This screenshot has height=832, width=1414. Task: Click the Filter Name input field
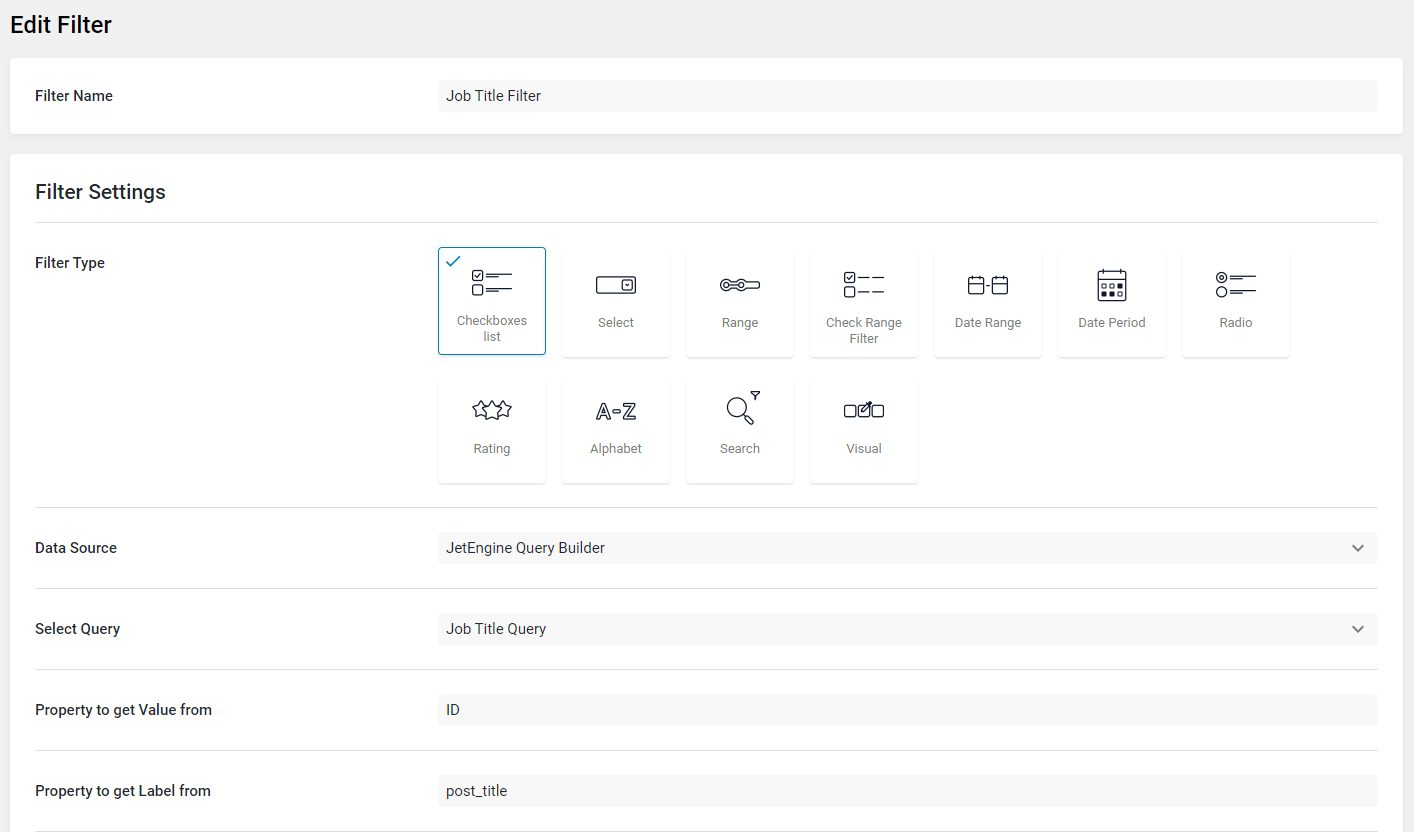click(908, 96)
